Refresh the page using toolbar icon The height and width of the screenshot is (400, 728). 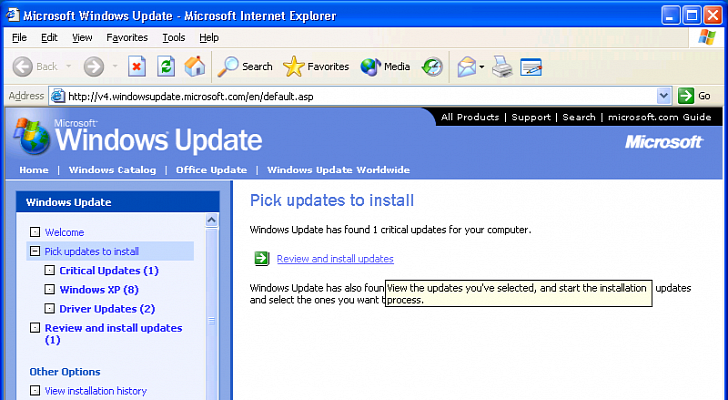pyautogui.click(x=166, y=66)
